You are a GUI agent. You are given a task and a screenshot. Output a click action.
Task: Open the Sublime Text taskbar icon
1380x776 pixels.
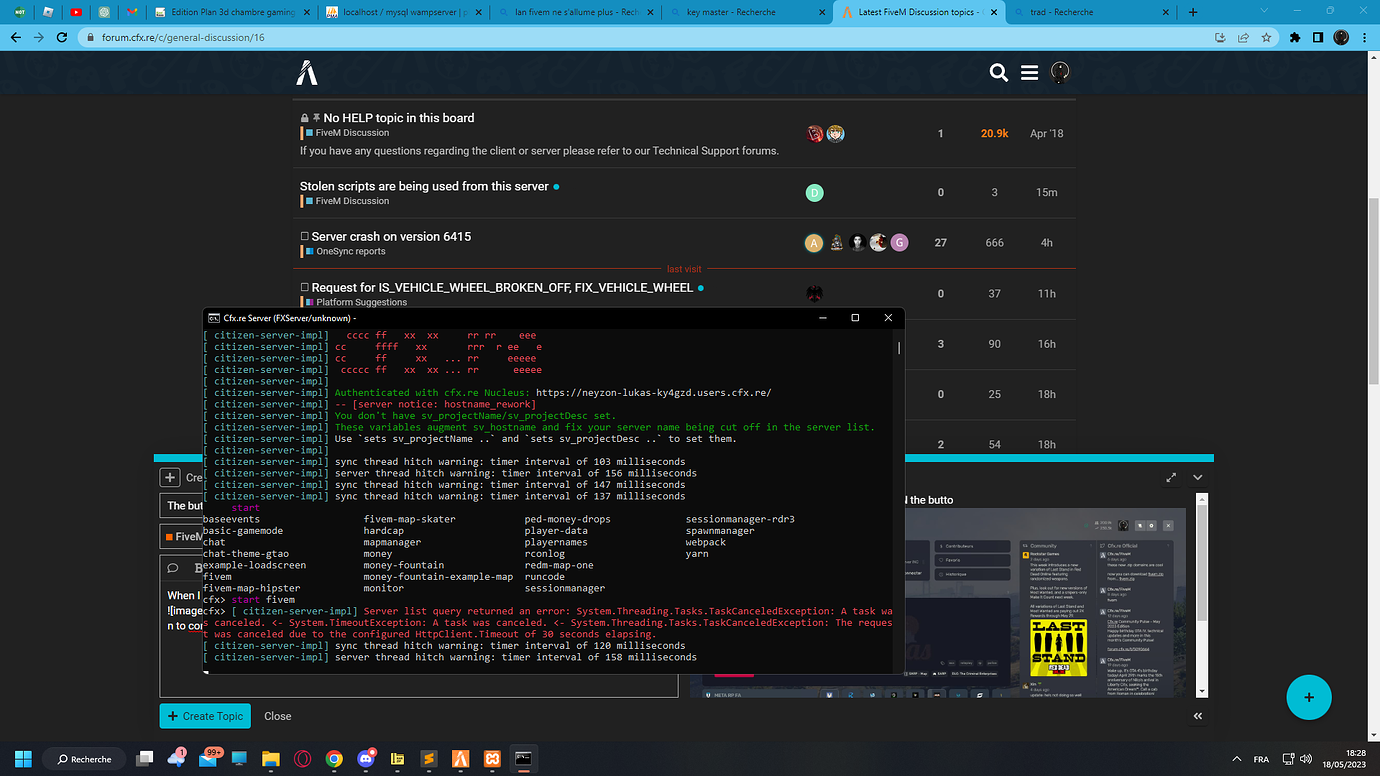click(x=428, y=759)
